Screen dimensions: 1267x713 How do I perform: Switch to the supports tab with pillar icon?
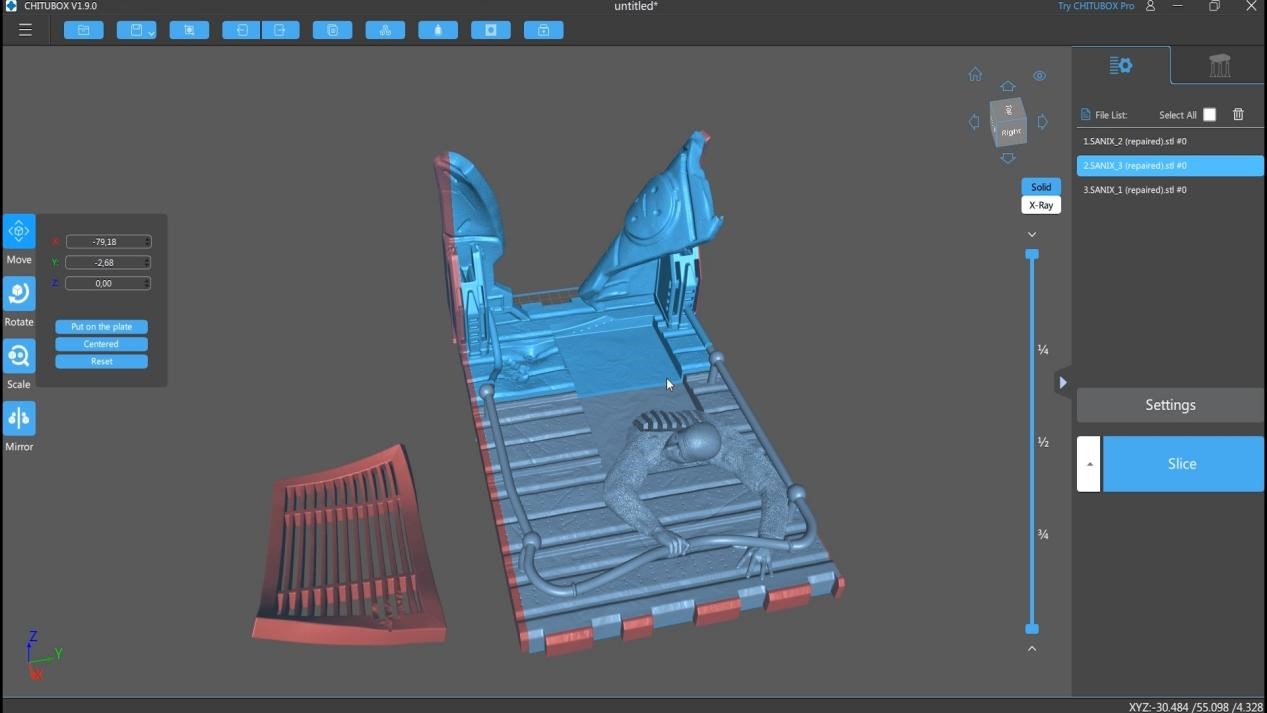click(1219, 66)
